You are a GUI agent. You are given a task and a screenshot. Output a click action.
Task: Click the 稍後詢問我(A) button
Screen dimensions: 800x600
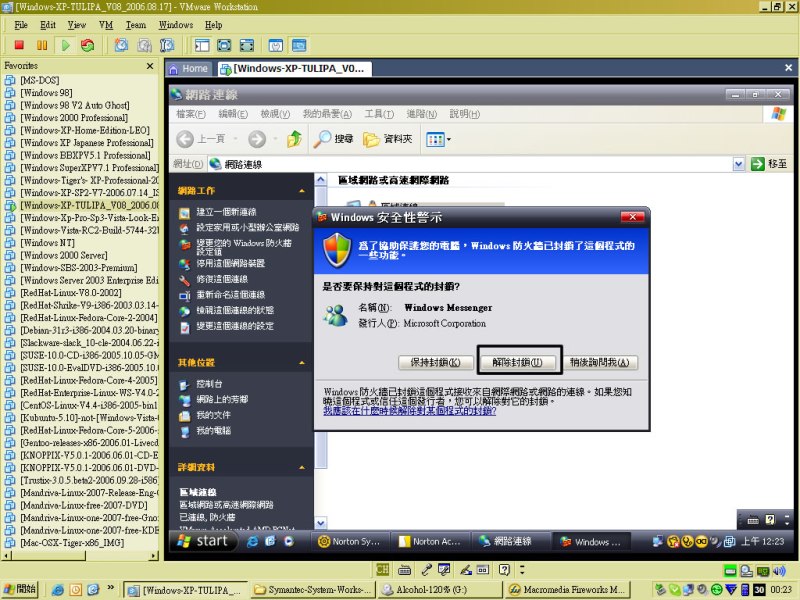(599, 362)
